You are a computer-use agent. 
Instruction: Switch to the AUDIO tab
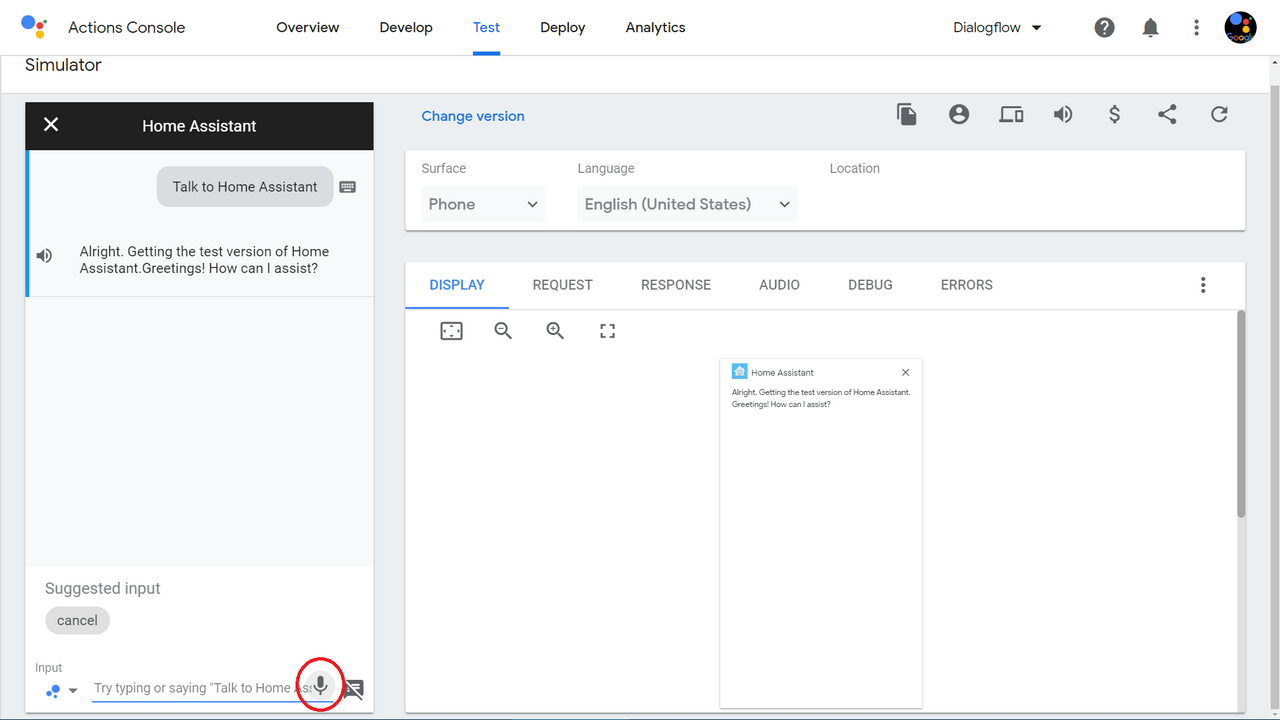[x=779, y=285]
